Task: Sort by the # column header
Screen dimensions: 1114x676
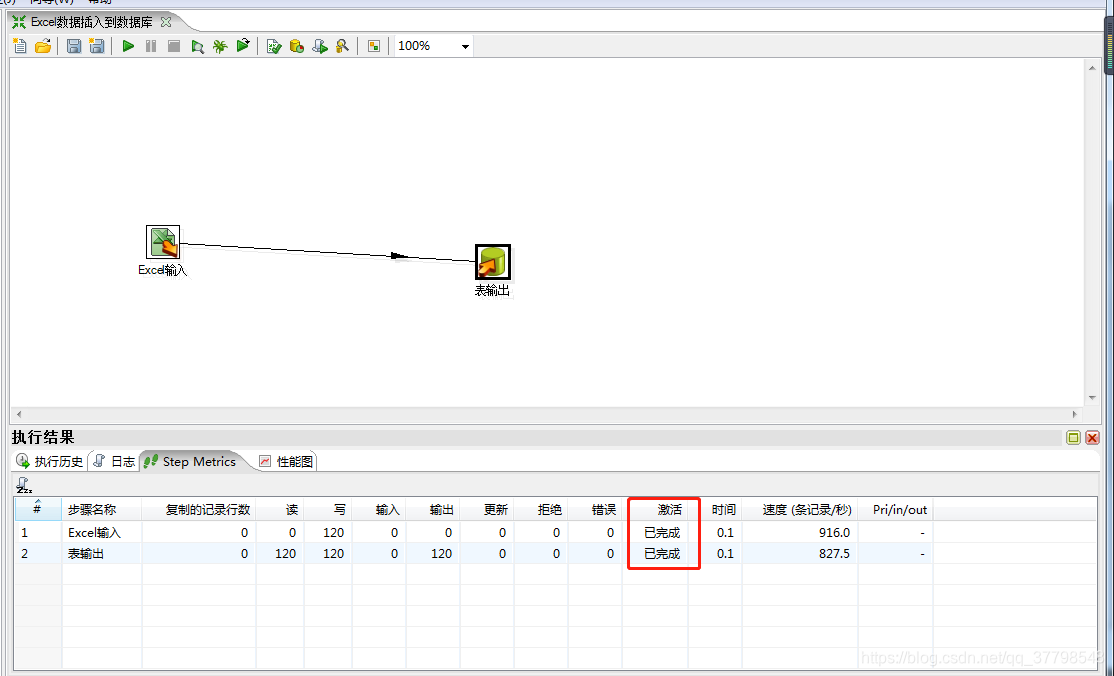Action: (38, 509)
